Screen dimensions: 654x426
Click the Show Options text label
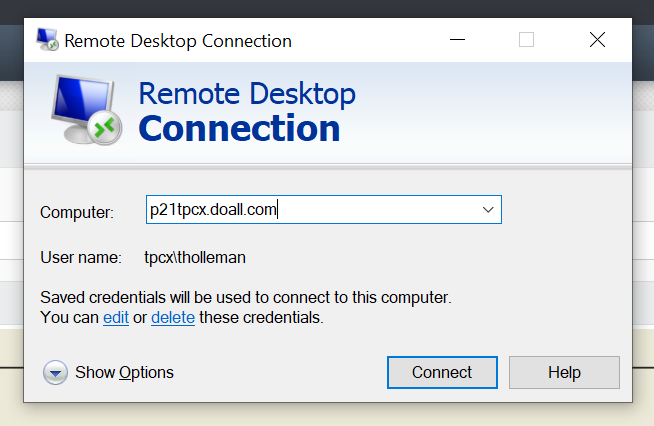tap(124, 373)
